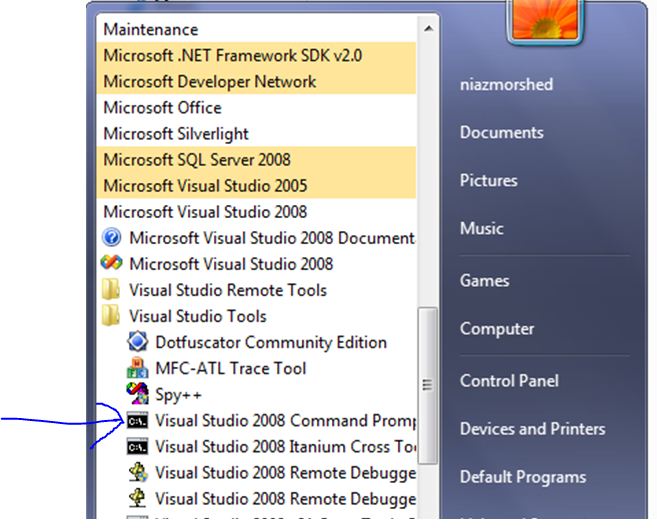Select Visual Studio 2008 Itanium Cross Tools text

point(286,447)
